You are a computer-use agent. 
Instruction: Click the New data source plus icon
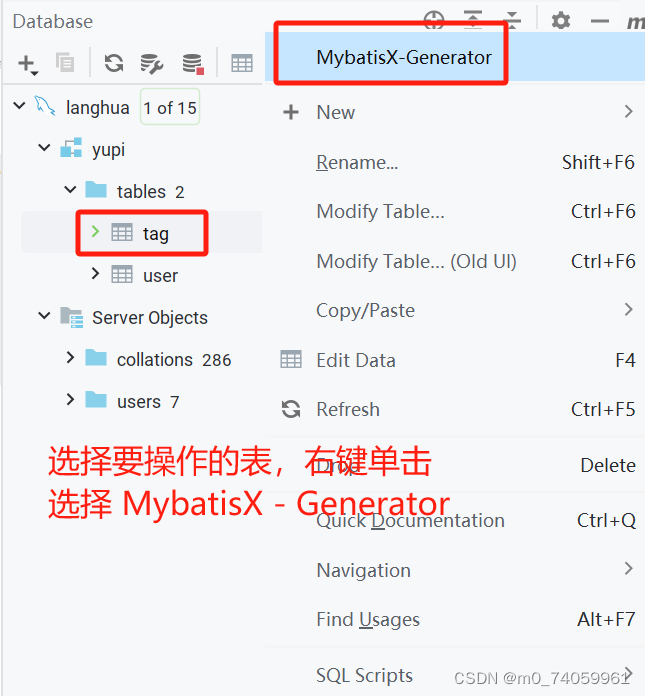(28, 64)
